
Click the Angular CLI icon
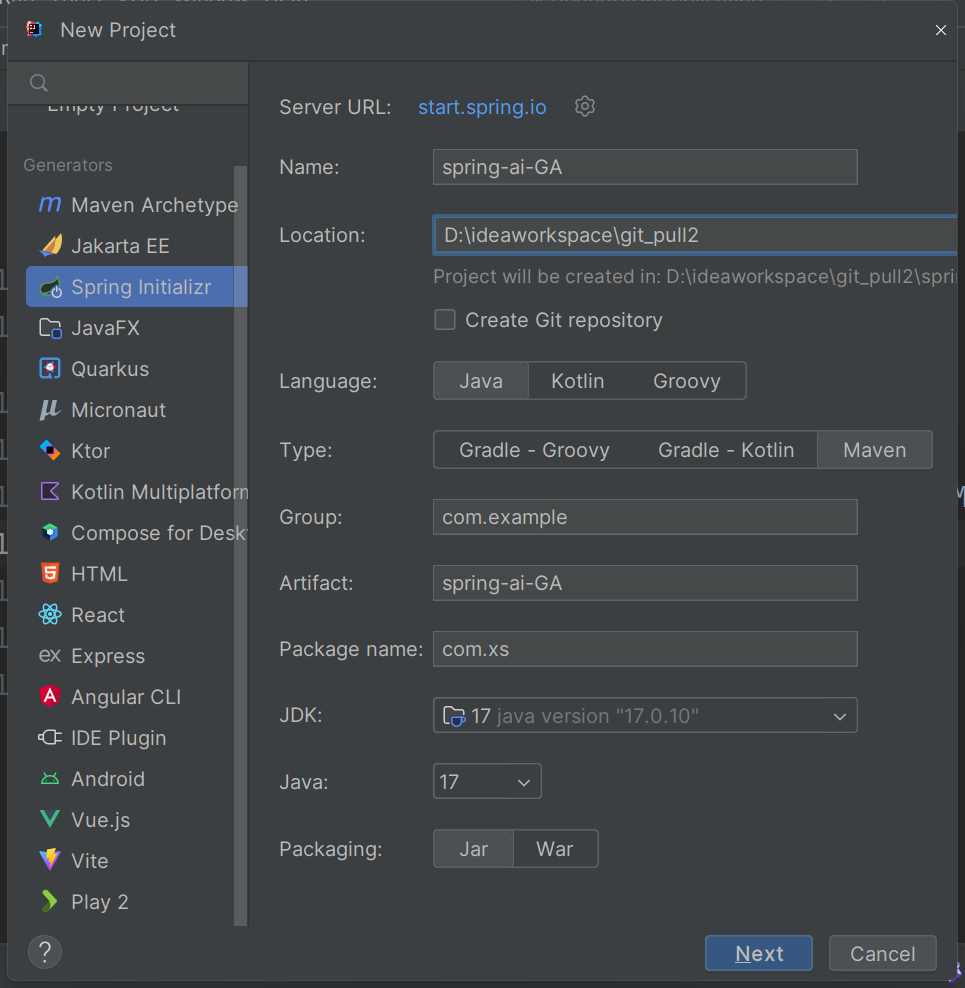tap(50, 697)
